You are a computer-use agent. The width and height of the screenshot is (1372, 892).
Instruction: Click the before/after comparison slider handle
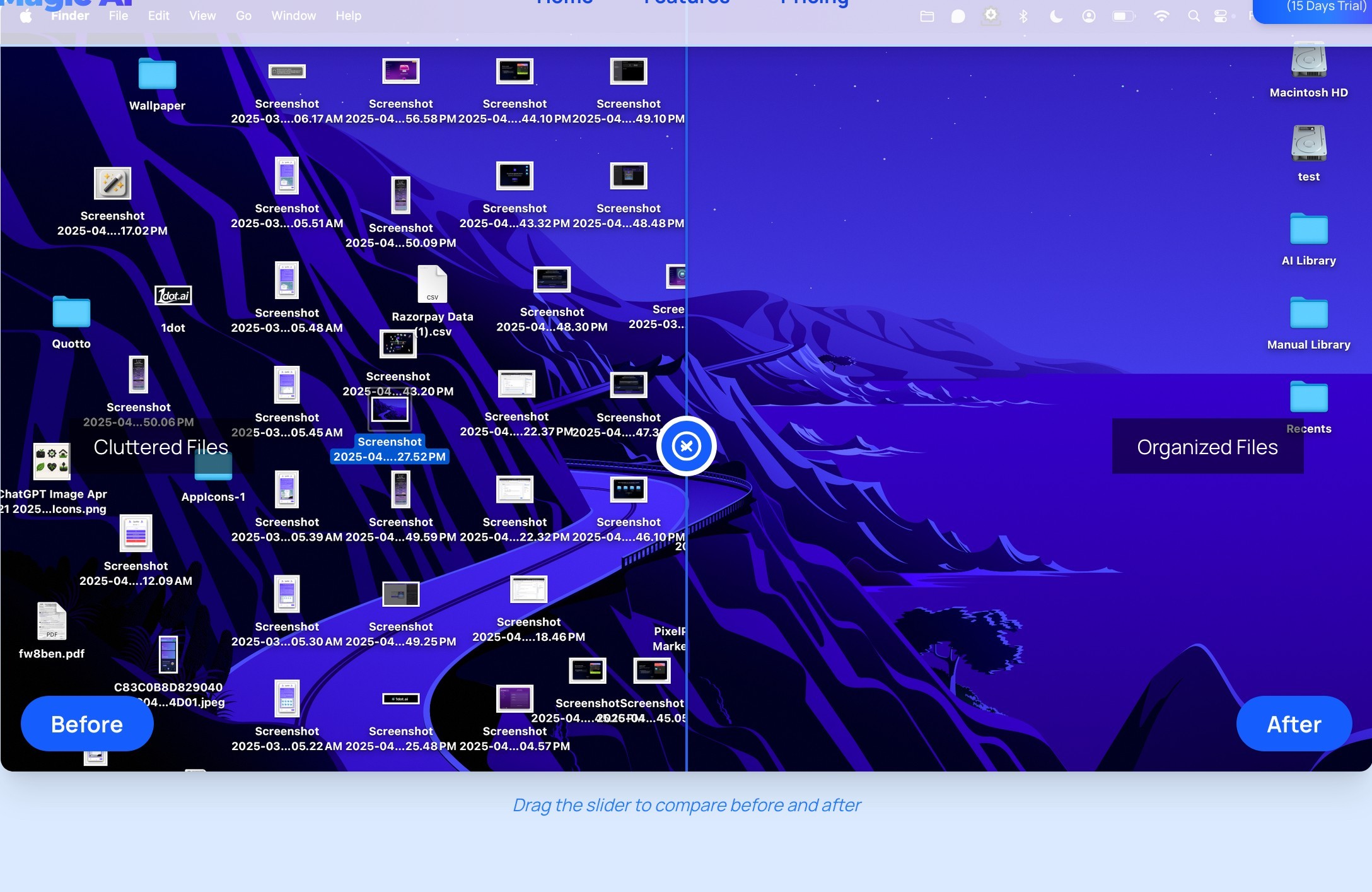tap(686, 446)
